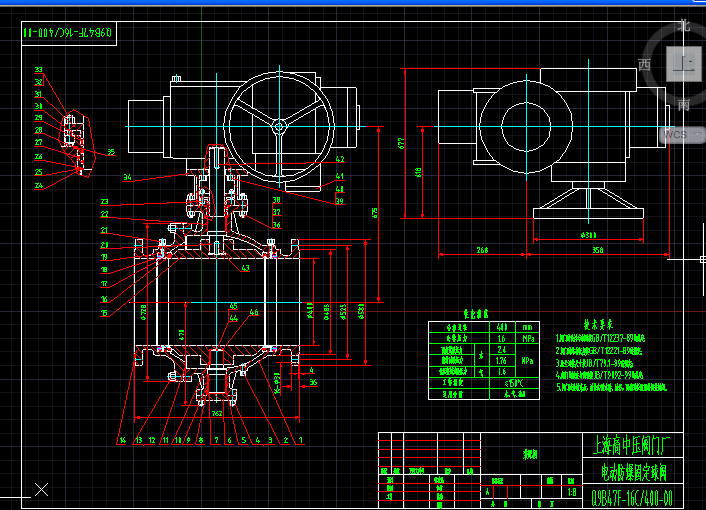
Task: Click the ViewCube south compass label 南
Action: pos(683,105)
